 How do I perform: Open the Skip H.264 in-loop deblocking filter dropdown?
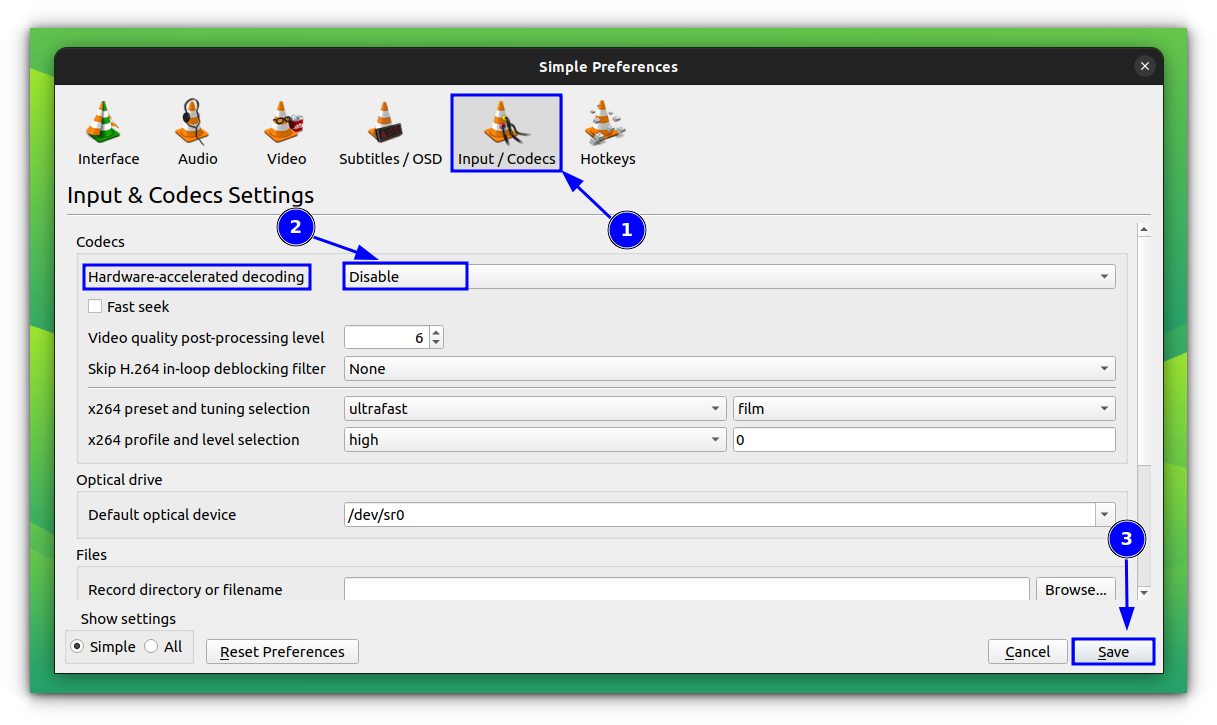click(x=1104, y=368)
